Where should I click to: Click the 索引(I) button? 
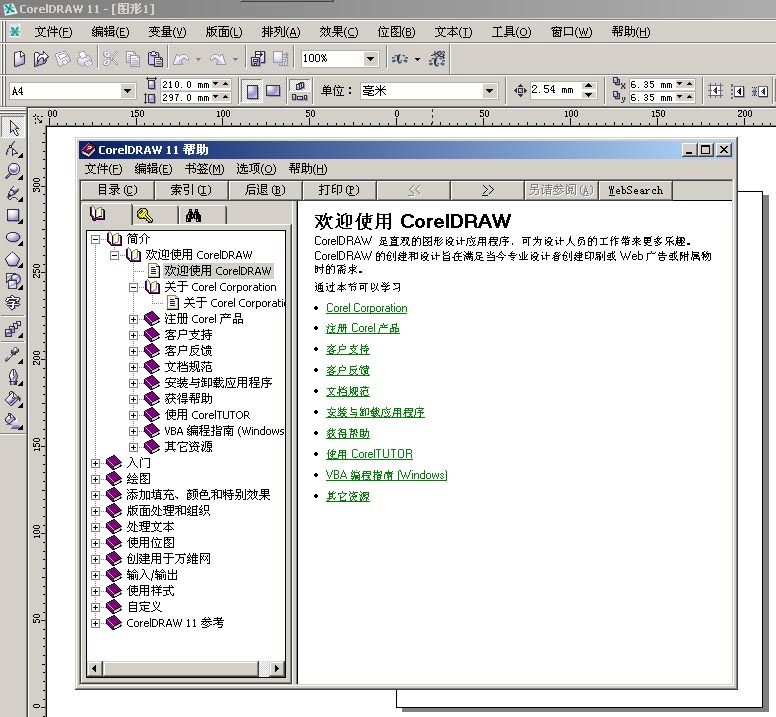(x=191, y=190)
